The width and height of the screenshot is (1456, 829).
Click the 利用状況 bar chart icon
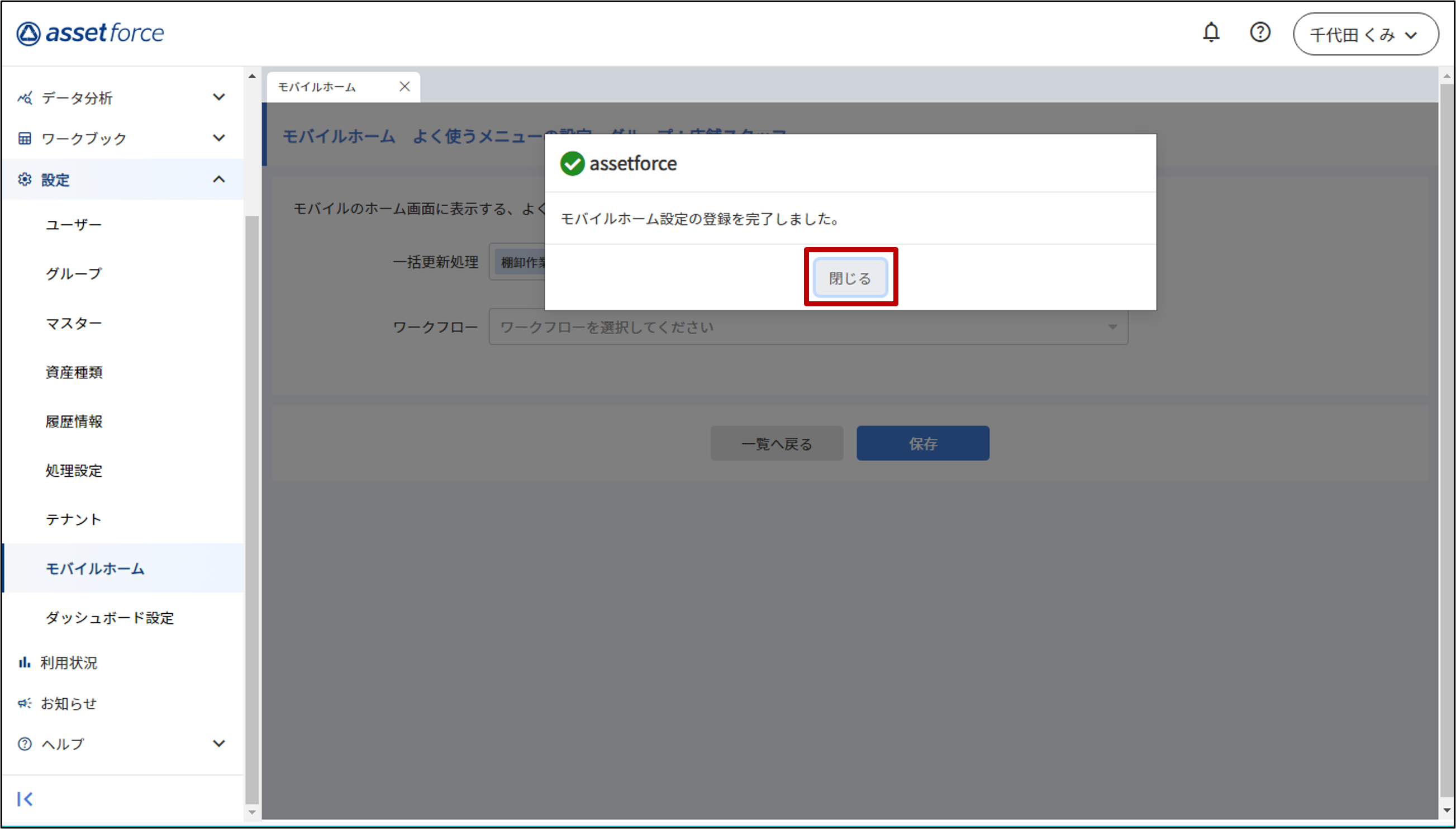click(x=25, y=662)
